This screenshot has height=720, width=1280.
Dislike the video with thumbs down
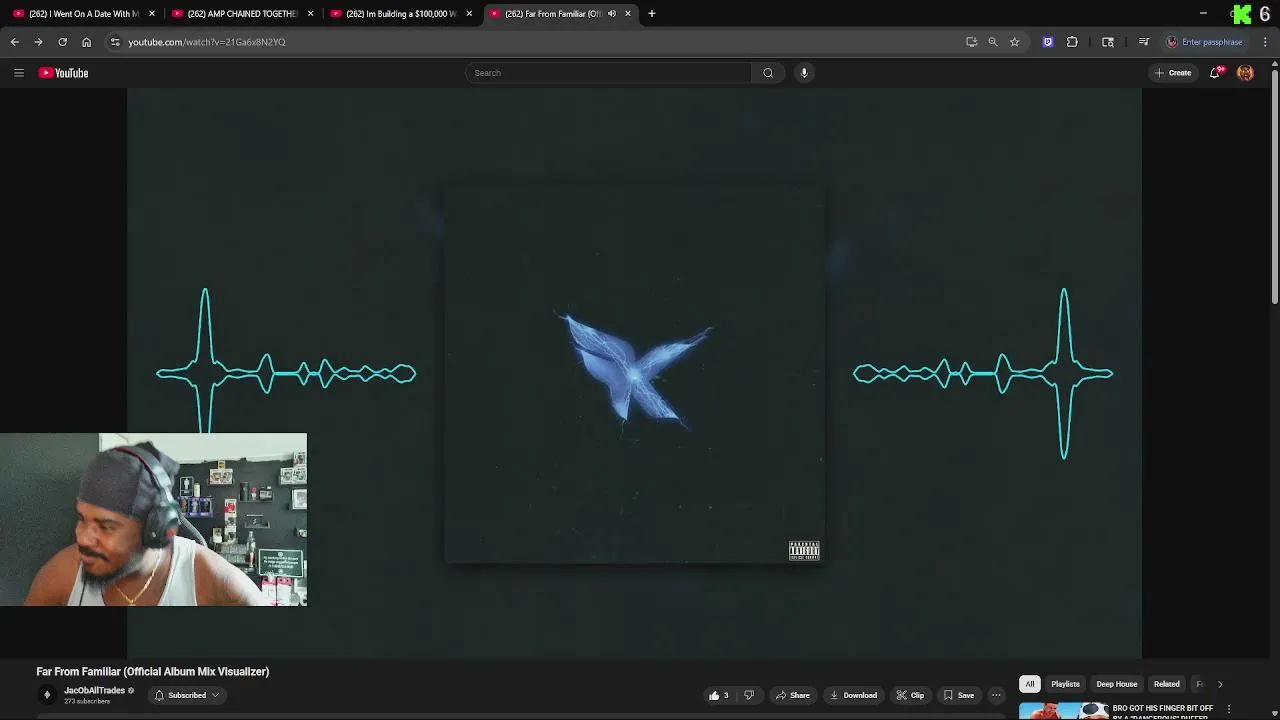(x=749, y=695)
